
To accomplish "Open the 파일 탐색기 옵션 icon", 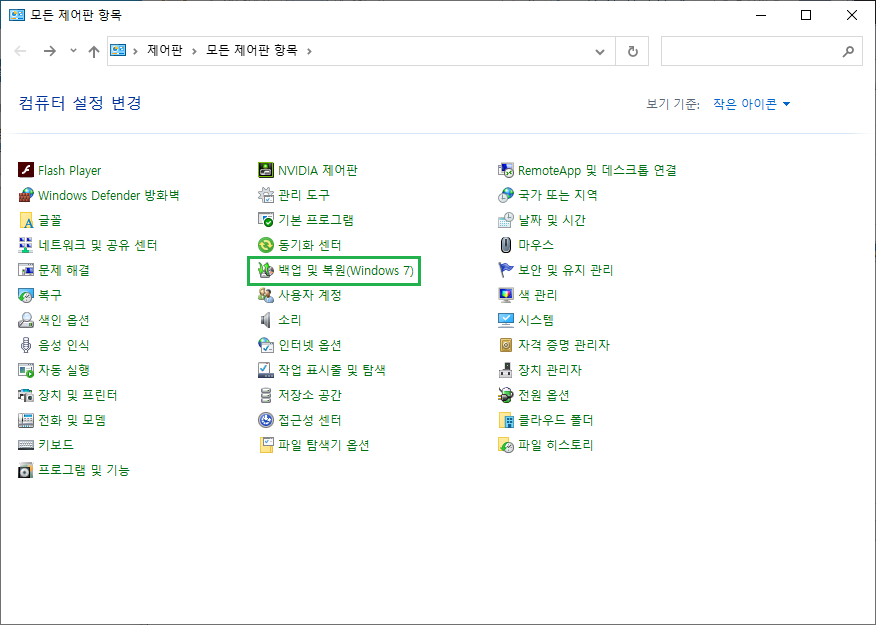I will (x=266, y=445).
